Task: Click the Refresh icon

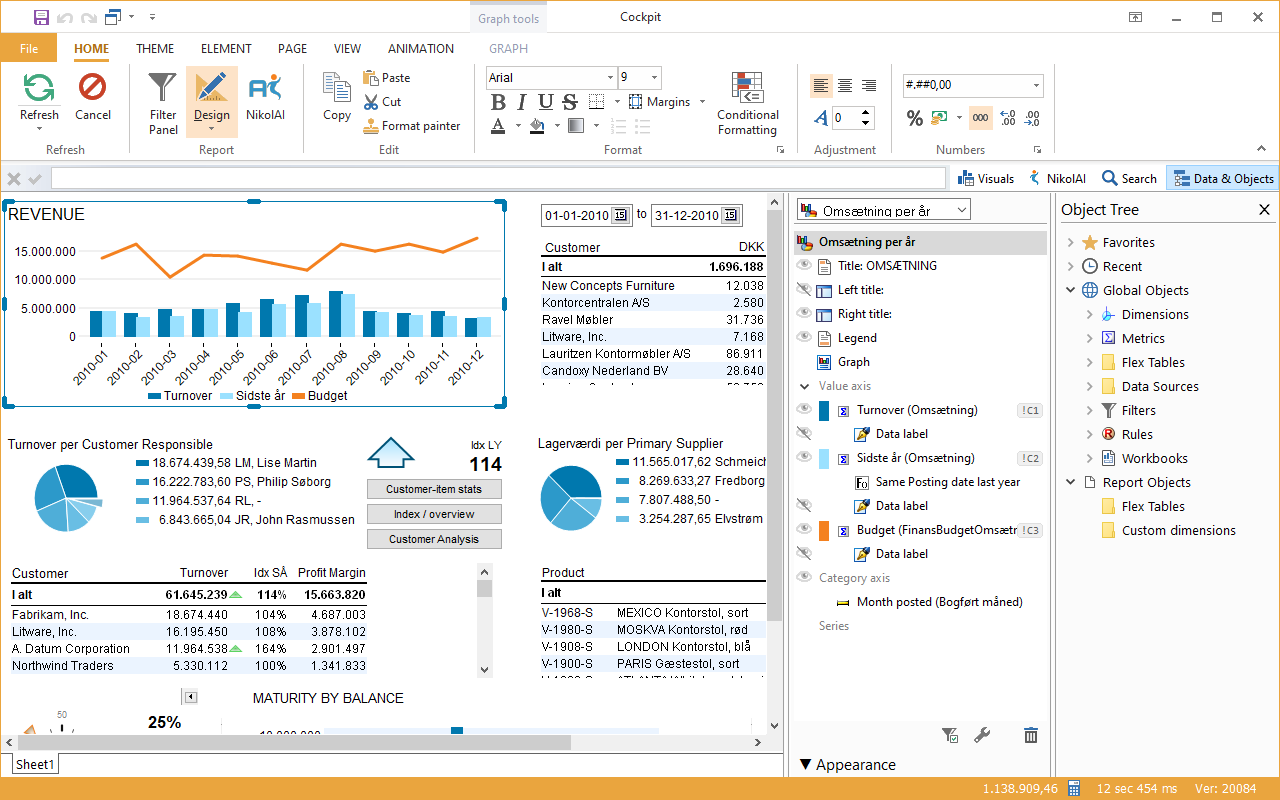Action: 39,88
